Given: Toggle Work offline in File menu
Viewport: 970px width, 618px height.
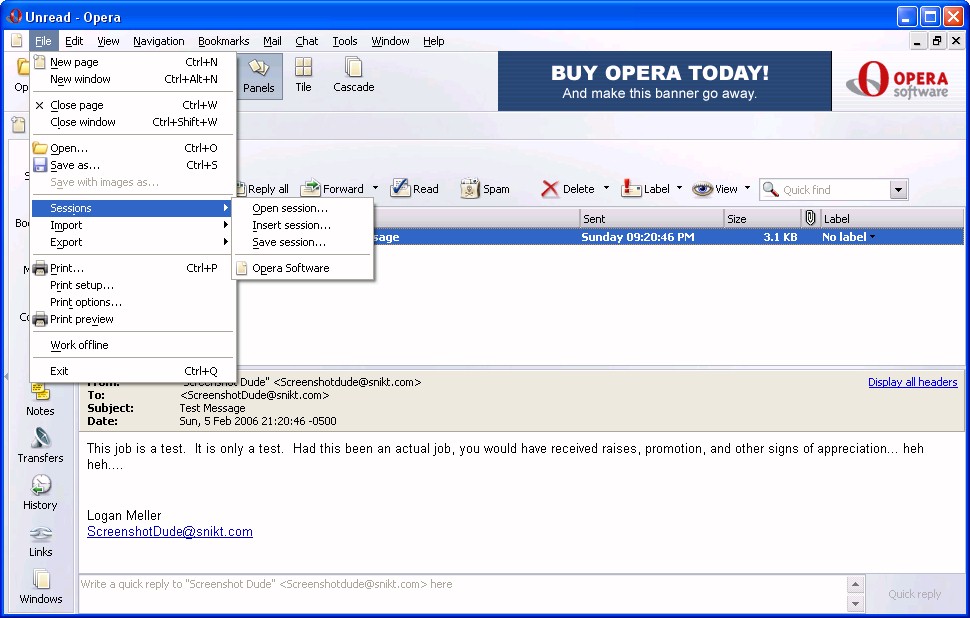Looking at the screenshot, I should tap(79, 345).
